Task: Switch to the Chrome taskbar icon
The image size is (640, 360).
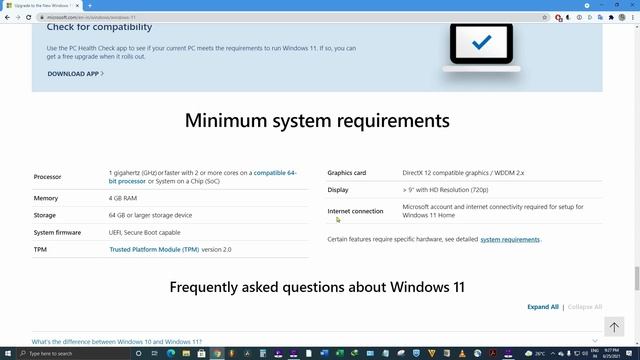Action: (x=217, y=353)
